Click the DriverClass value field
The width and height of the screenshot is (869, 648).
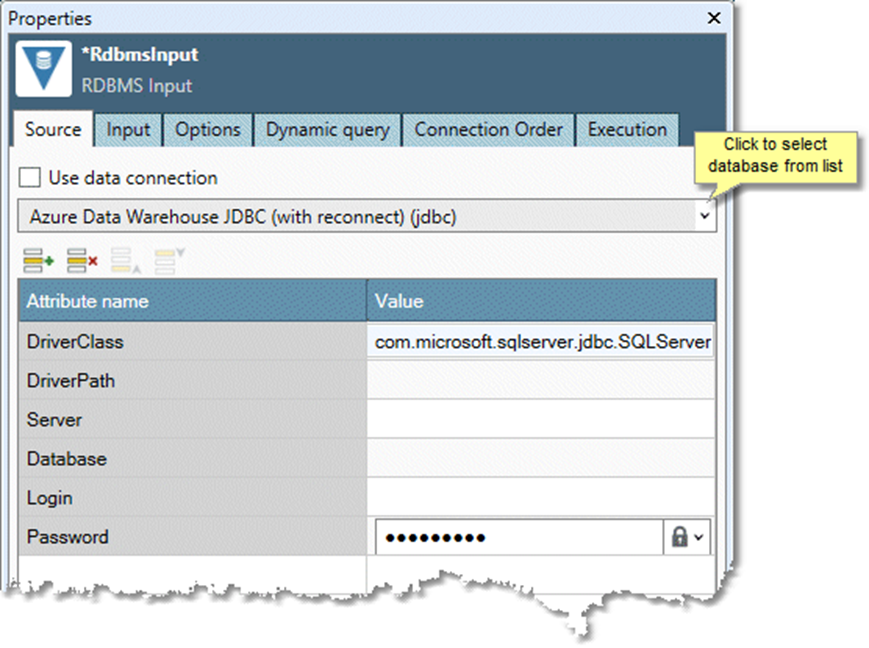(541, 343)
